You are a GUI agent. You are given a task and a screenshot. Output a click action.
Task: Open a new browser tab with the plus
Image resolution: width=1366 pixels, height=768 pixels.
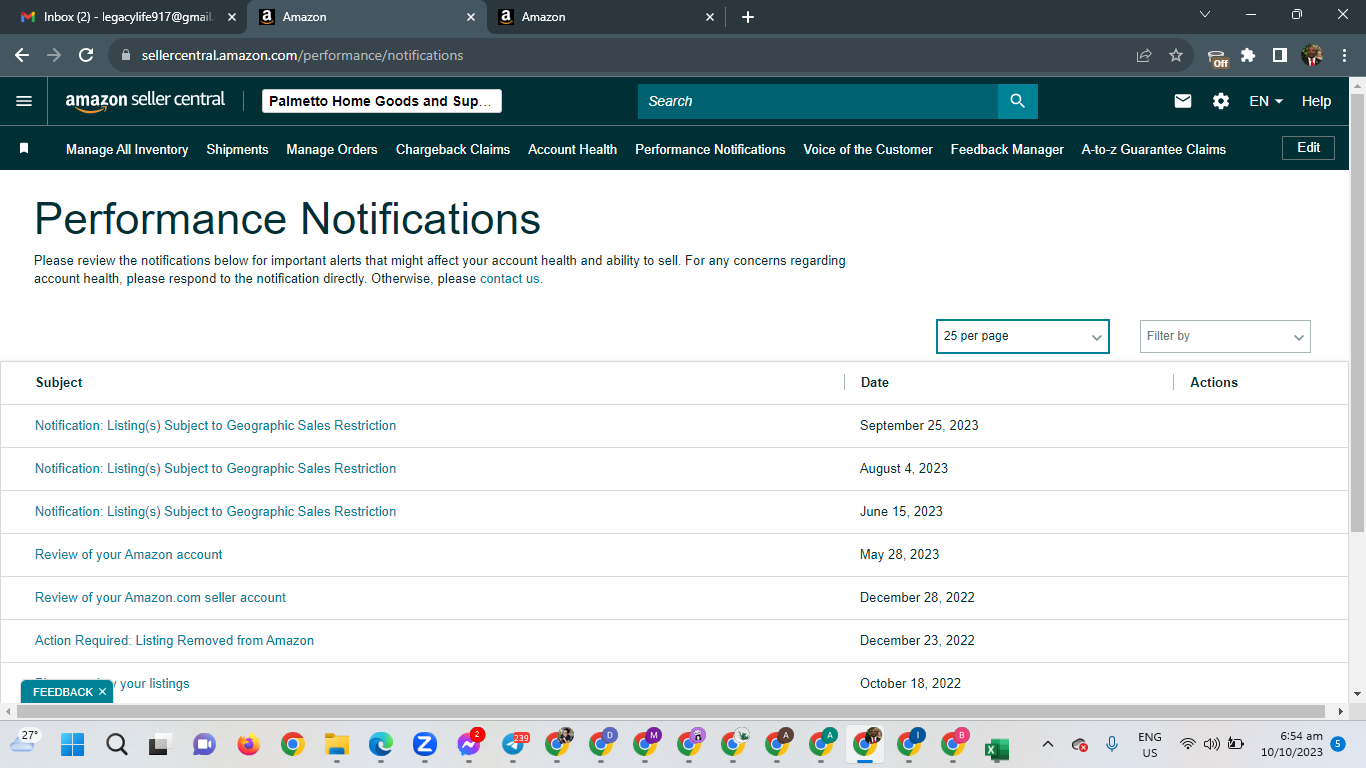click(748, 17)
